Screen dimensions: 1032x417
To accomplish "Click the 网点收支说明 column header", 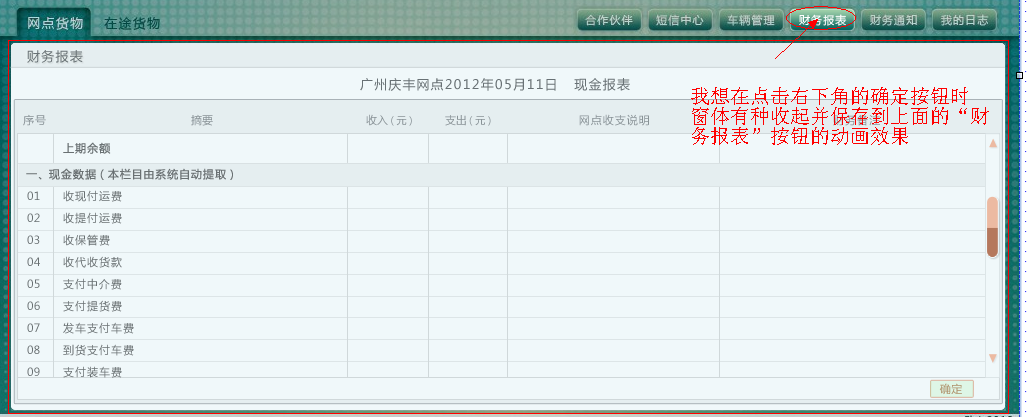I will click(x=614, y=120).
